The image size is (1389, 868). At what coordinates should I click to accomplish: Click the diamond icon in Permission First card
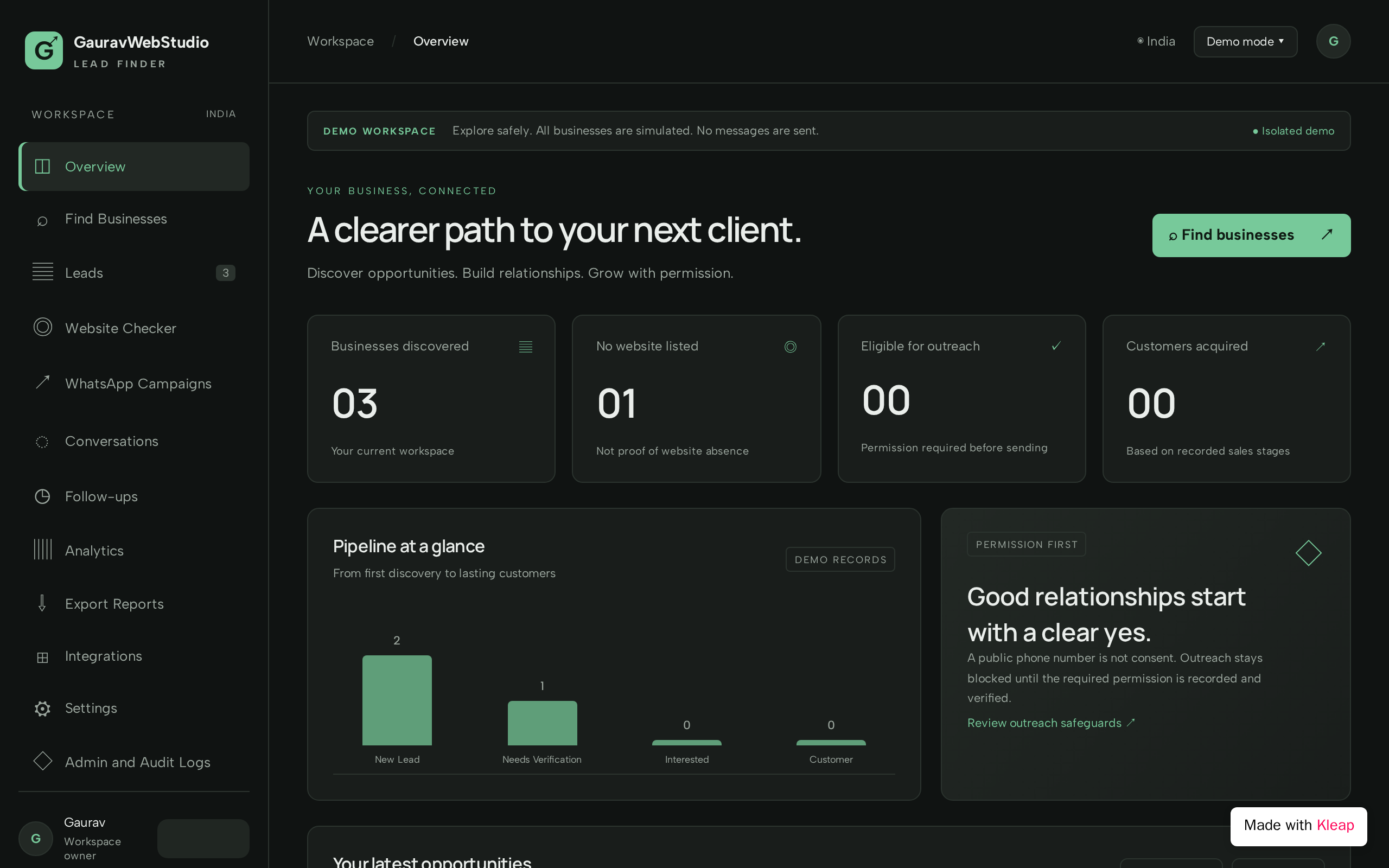pos(1309,553)
